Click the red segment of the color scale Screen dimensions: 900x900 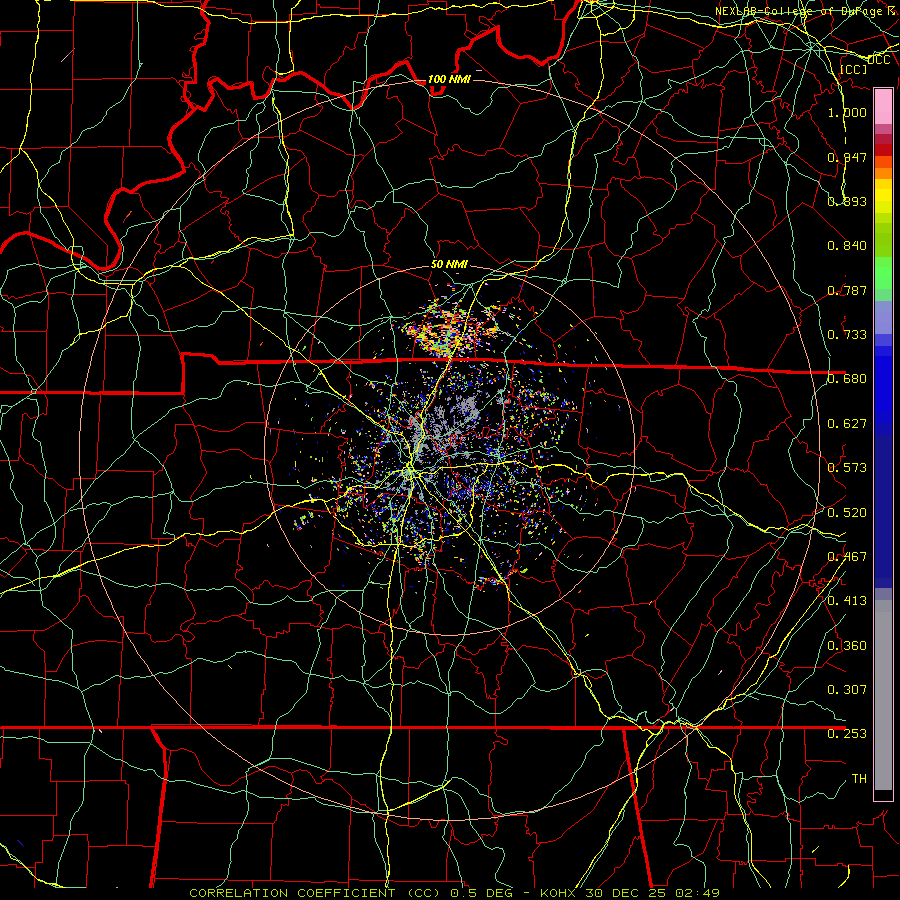click(883, 150)
